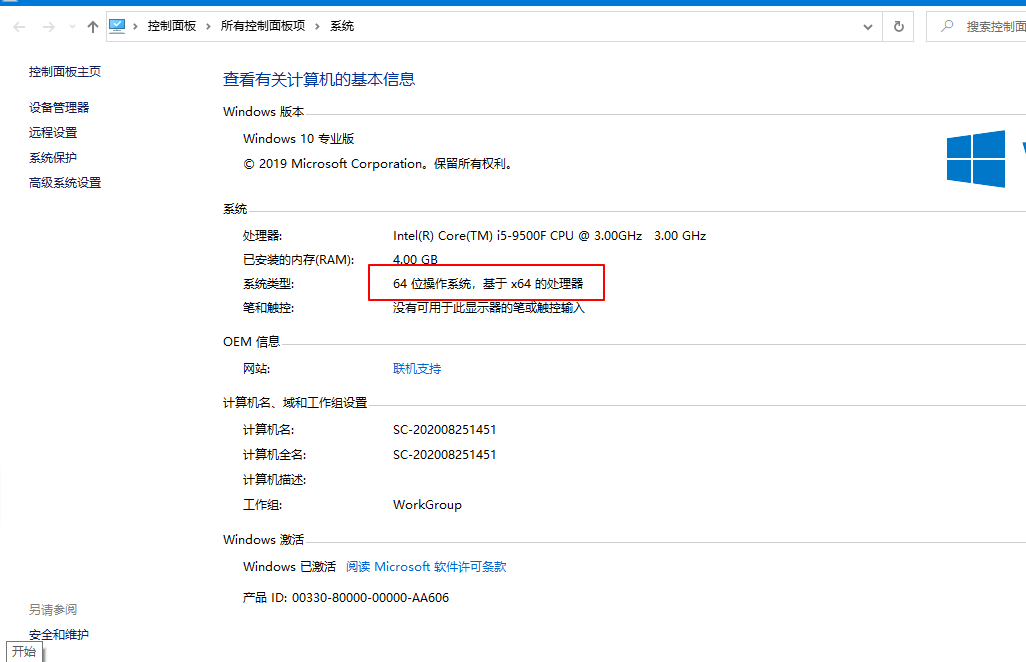The width and height of the screenshot is (1026, 662).
Task: Click the up-one-level arrow
Action: tap(93, 27)
